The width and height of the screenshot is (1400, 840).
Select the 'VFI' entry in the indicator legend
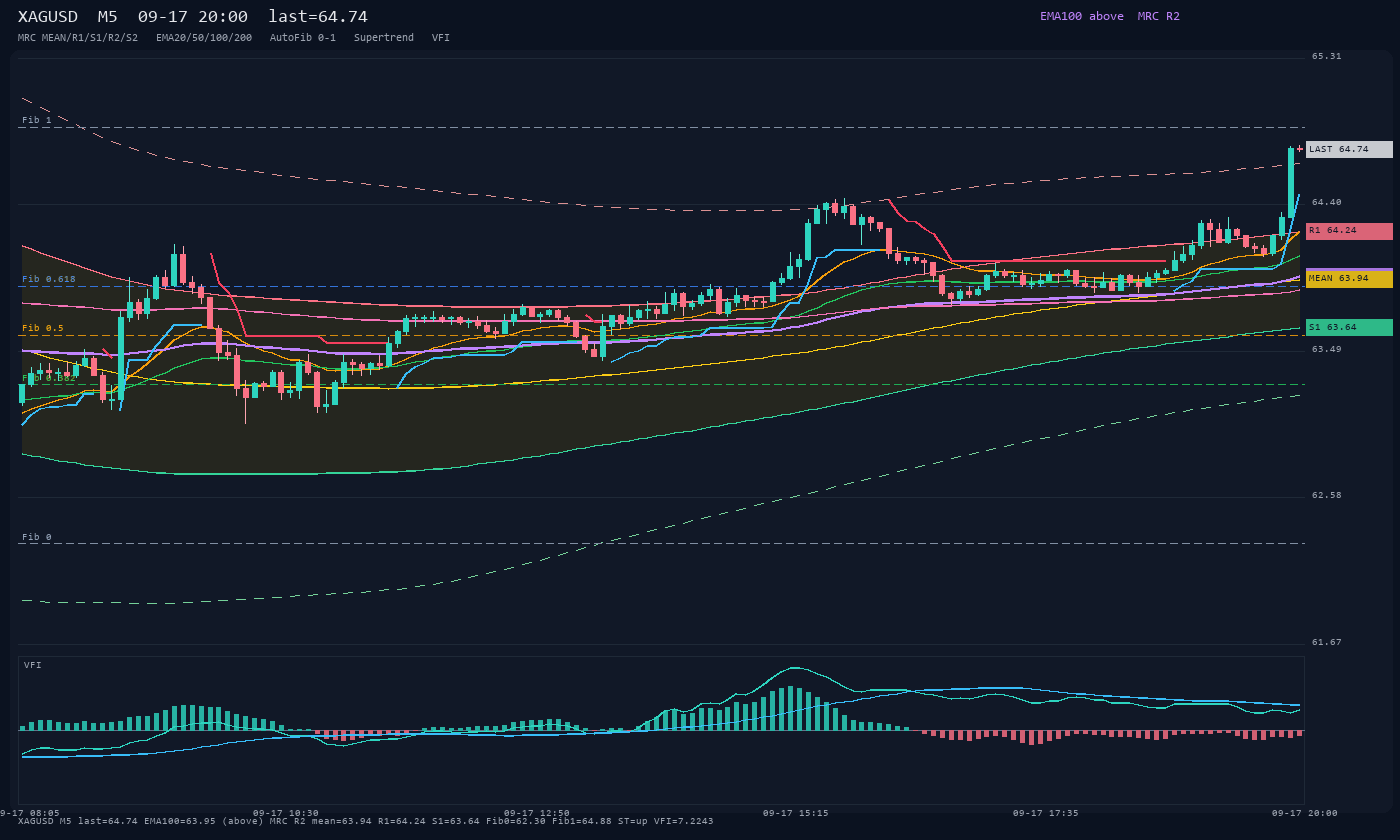click(x=441, y=38)
